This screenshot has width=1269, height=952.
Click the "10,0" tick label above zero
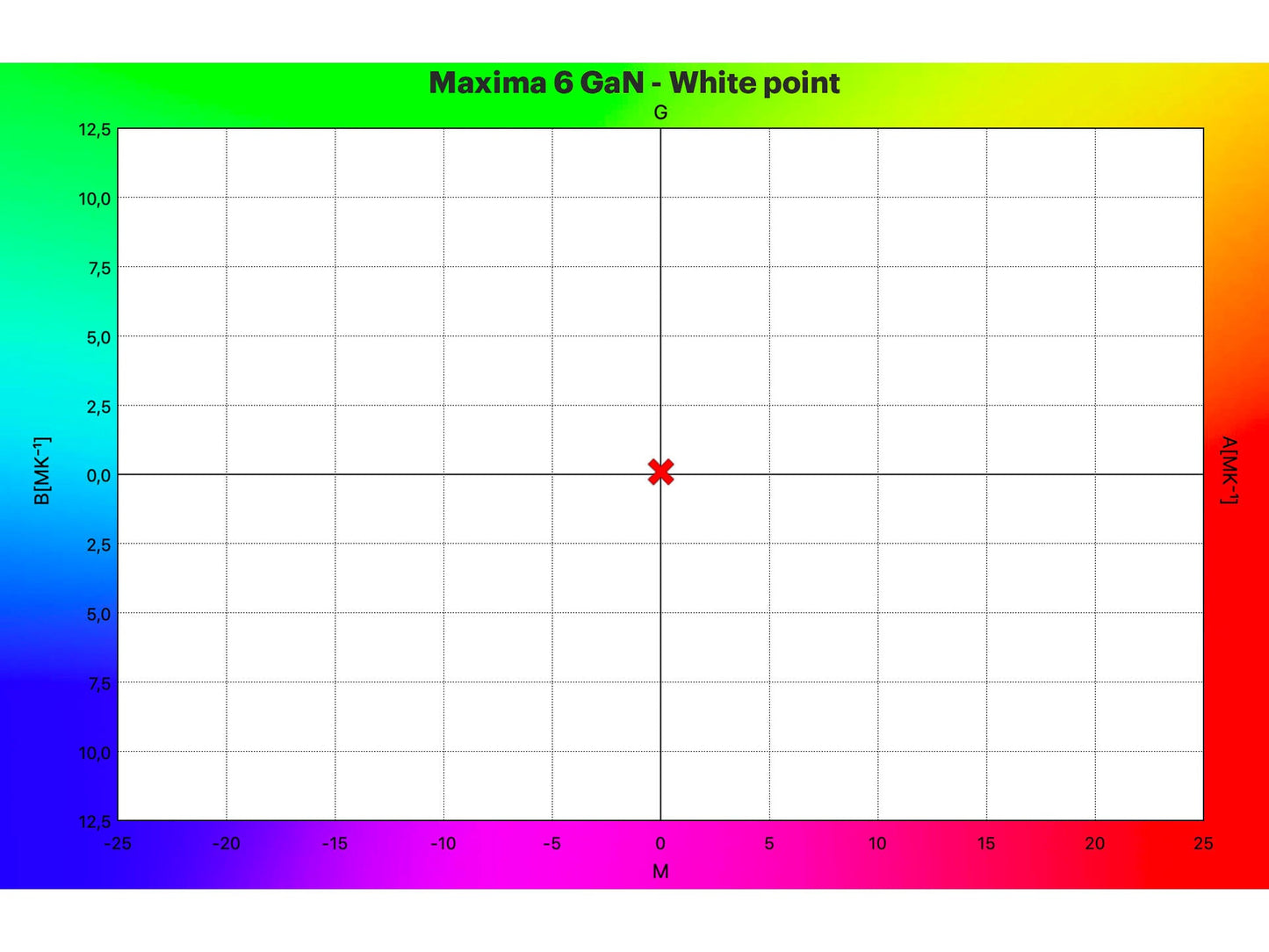pos(95,199)
